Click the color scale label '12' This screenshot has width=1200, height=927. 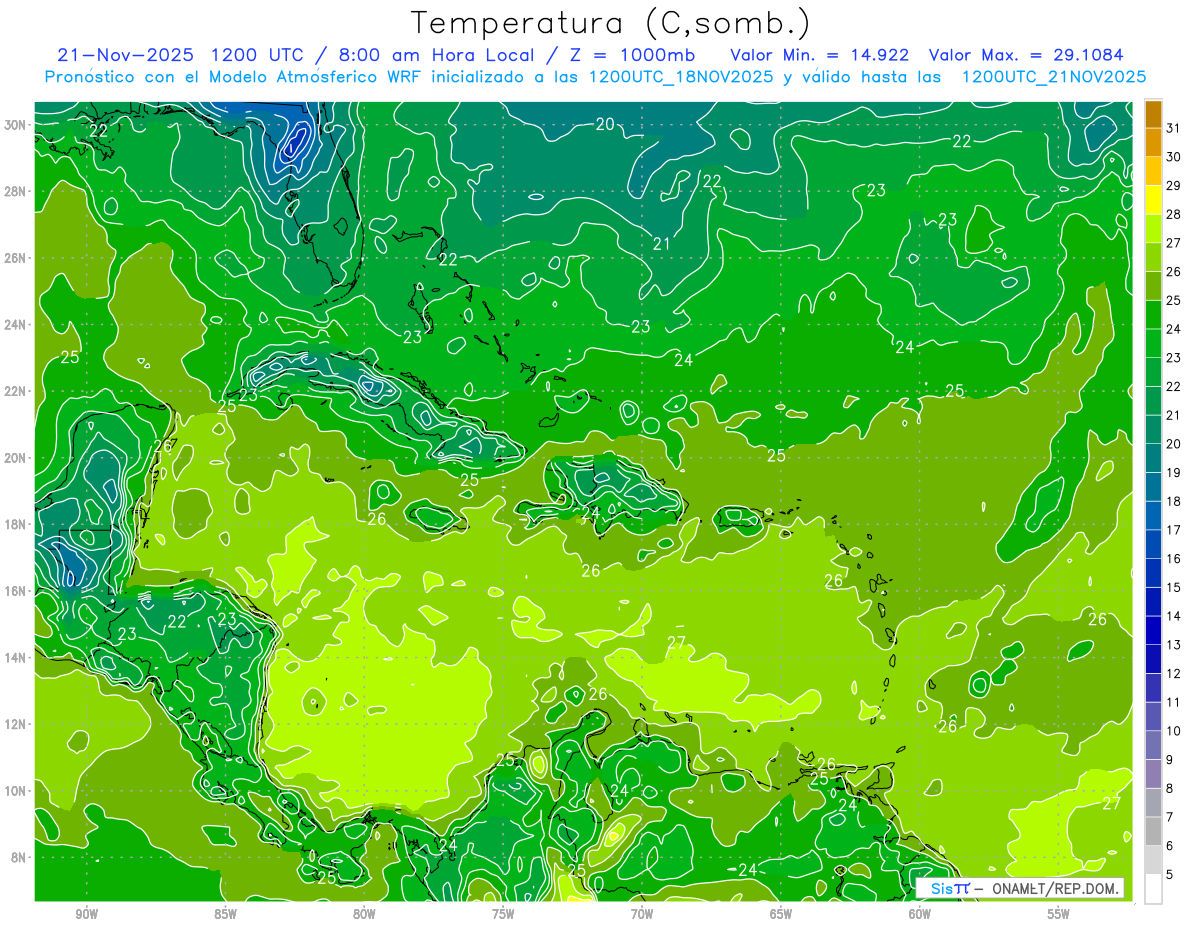pyautogui.click(x=1173, y=673)
